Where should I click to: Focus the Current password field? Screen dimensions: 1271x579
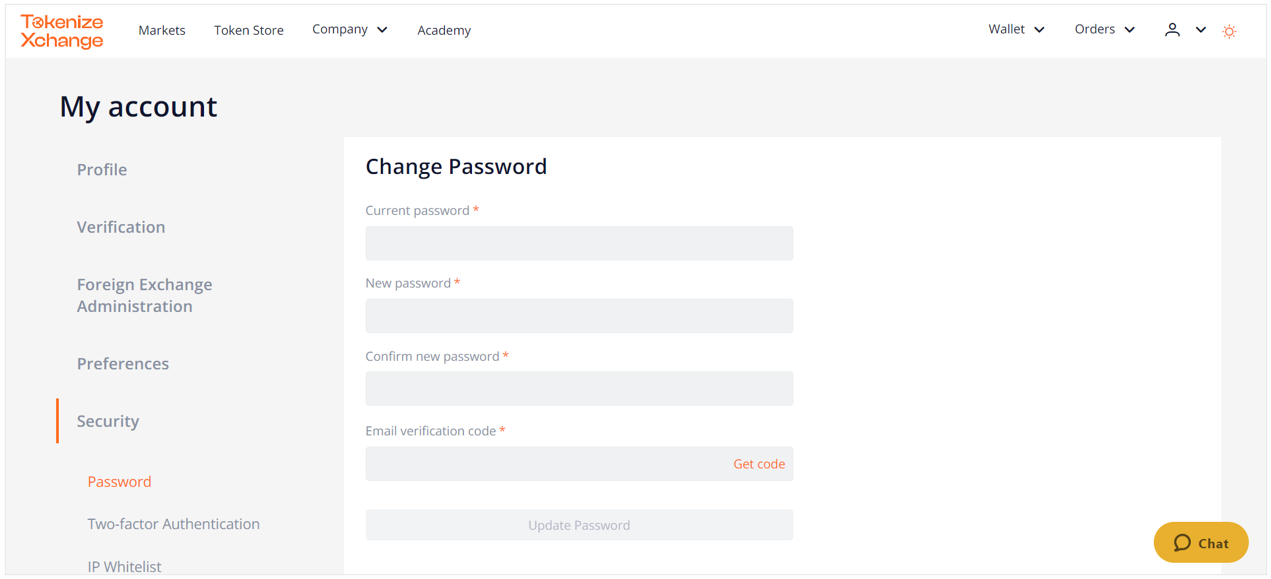pos(579,243)
